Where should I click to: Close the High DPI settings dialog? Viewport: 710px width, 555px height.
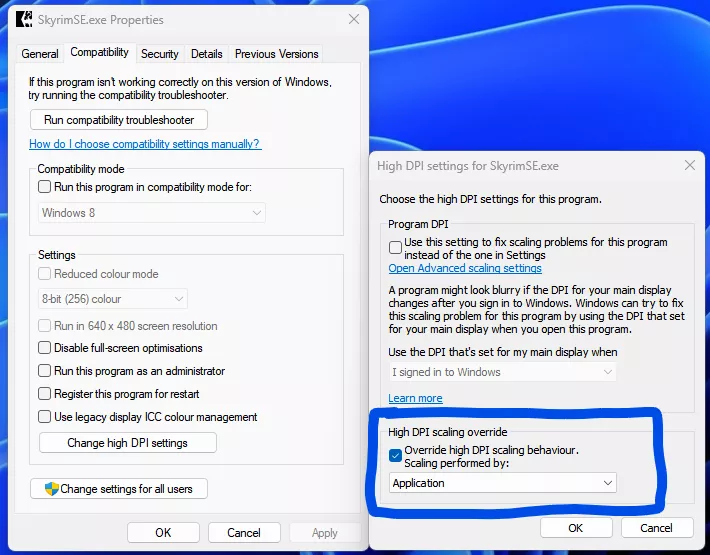[x=690, y=165]
